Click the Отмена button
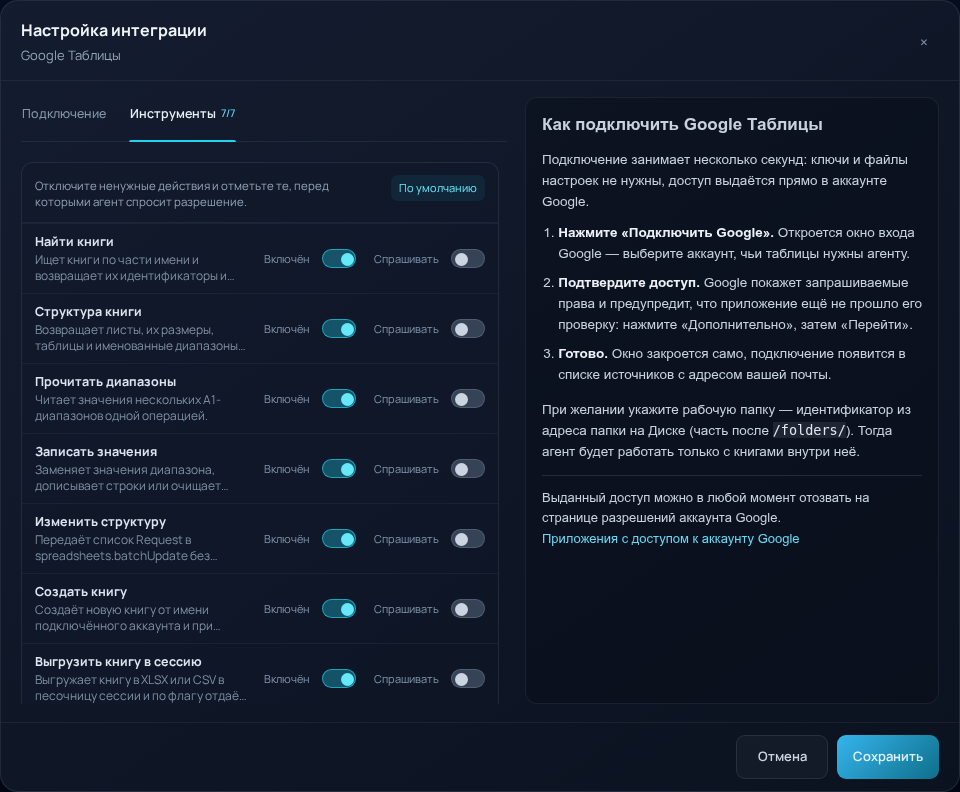Viewport: 960px width, 792px height. tap(782, 757)
